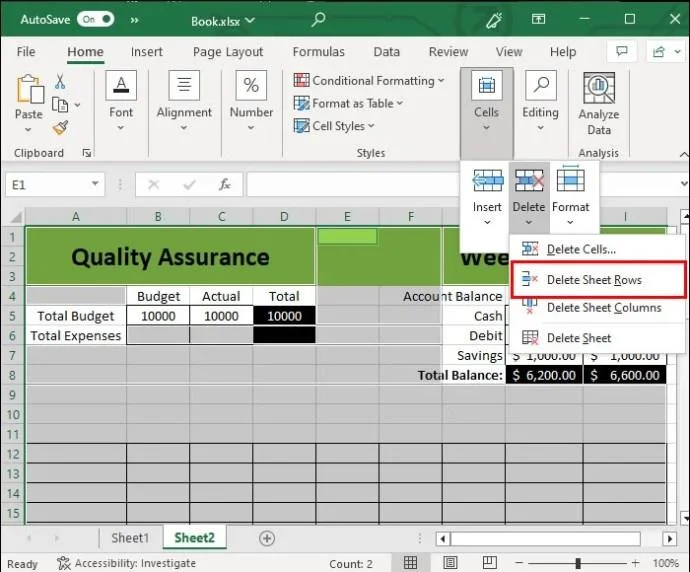Click the Paste clipboard icon
Image resolution: width=690 pixels, height=572 pixels.
[x=29, y=92]
